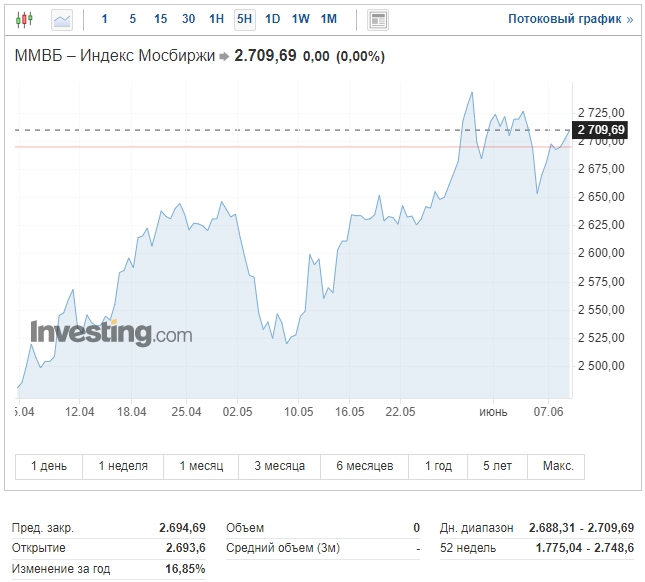Select the 1 год range tab
This screenshot has width=645, height=582.
(x=438, y=466)
